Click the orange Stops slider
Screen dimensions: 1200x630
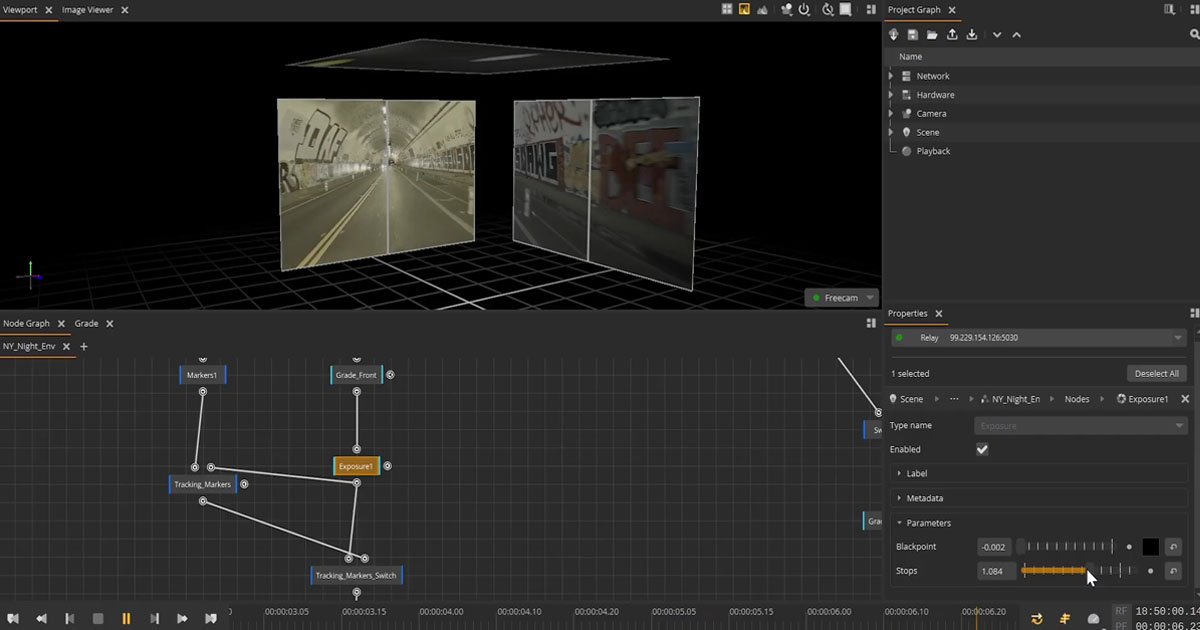(1079, 571)
